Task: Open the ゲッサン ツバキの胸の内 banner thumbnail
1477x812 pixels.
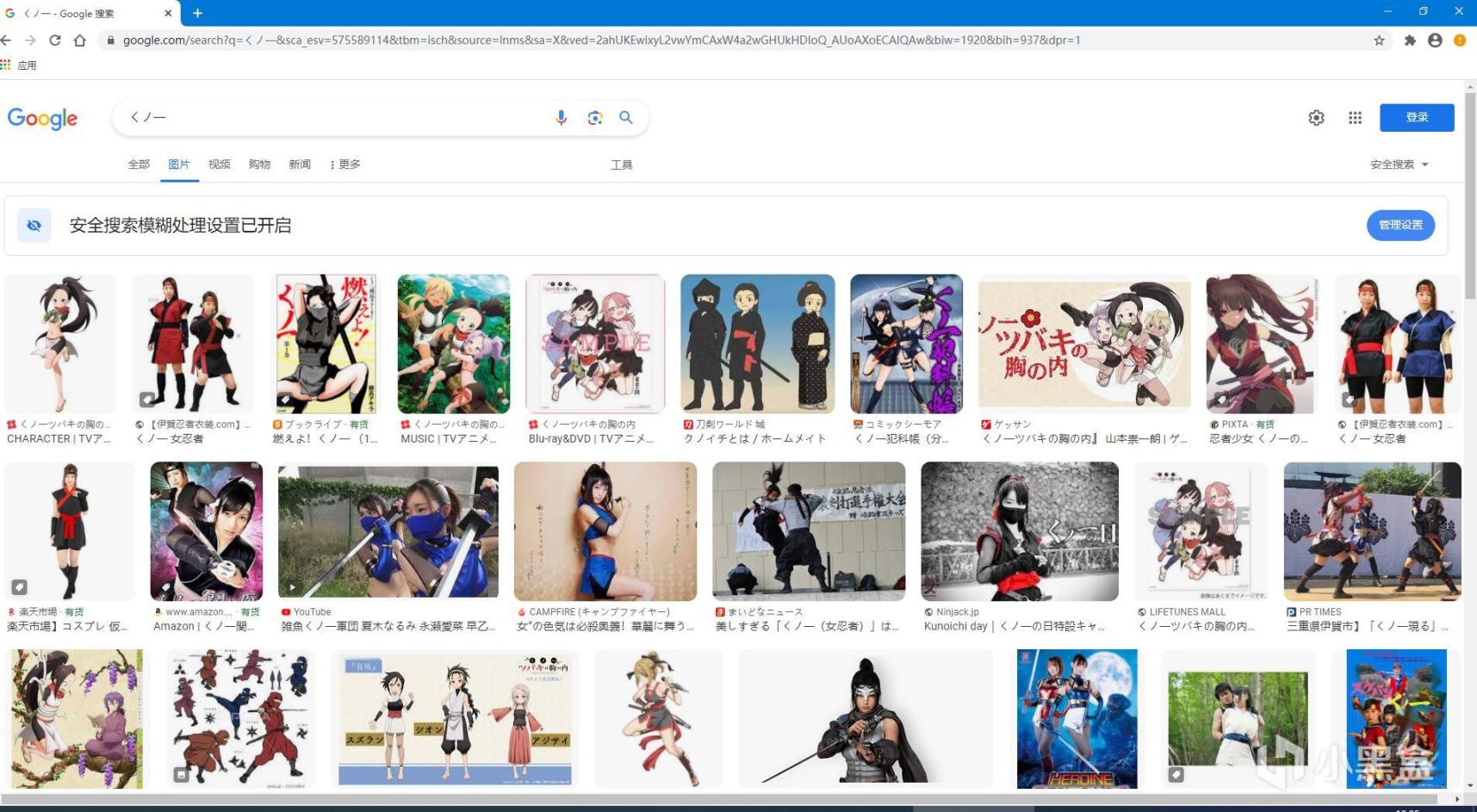Action: [1084, 344]
